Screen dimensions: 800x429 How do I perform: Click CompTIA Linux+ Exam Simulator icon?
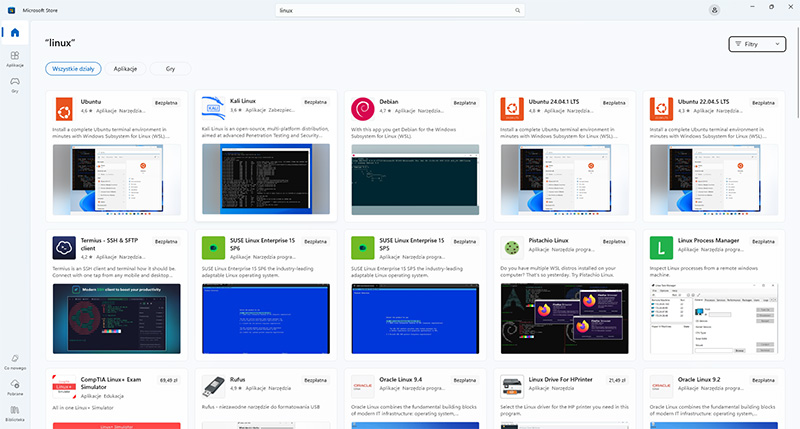(x=64, y=387)
